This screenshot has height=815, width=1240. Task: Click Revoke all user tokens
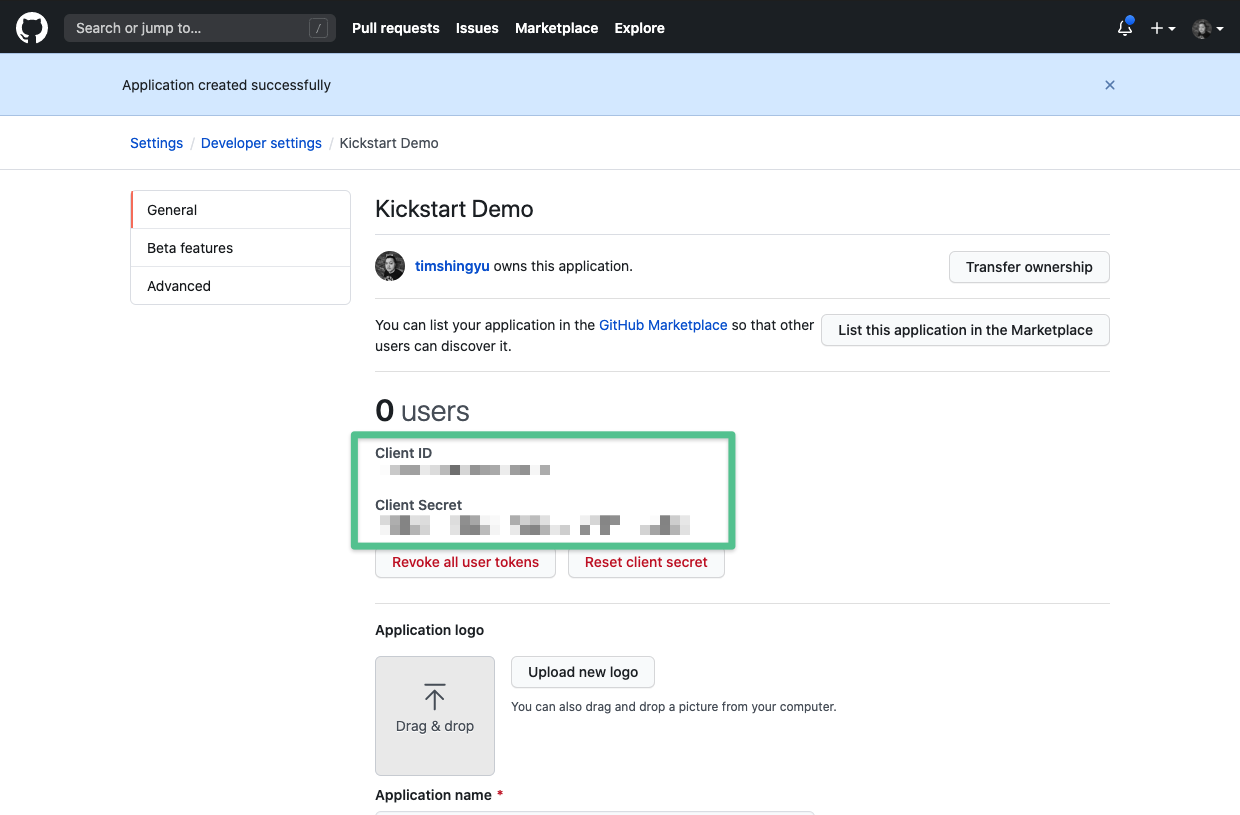click(465, 562)
